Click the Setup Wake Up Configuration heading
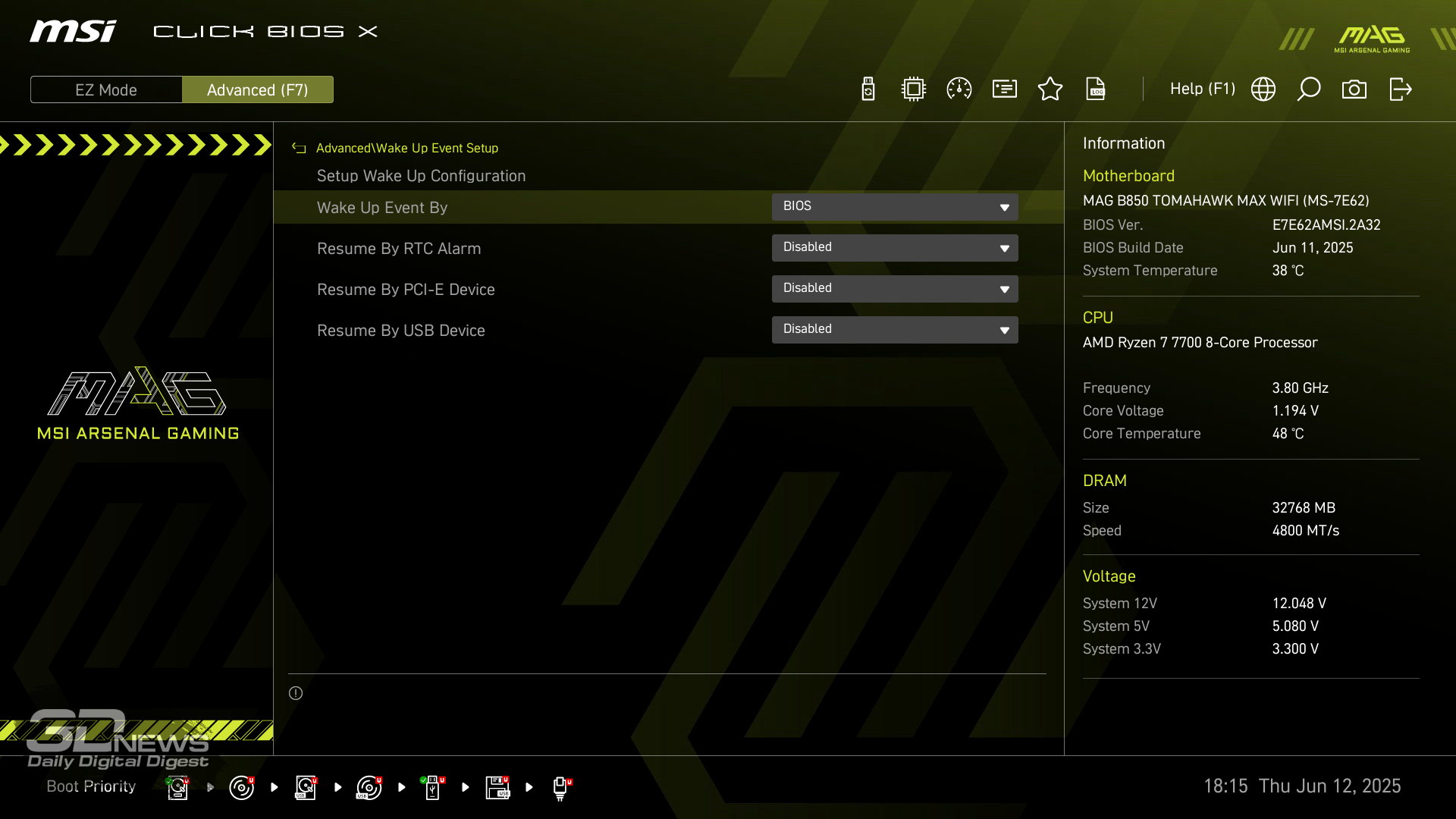This screenshot has height=819, width=1456. point(421,176)
